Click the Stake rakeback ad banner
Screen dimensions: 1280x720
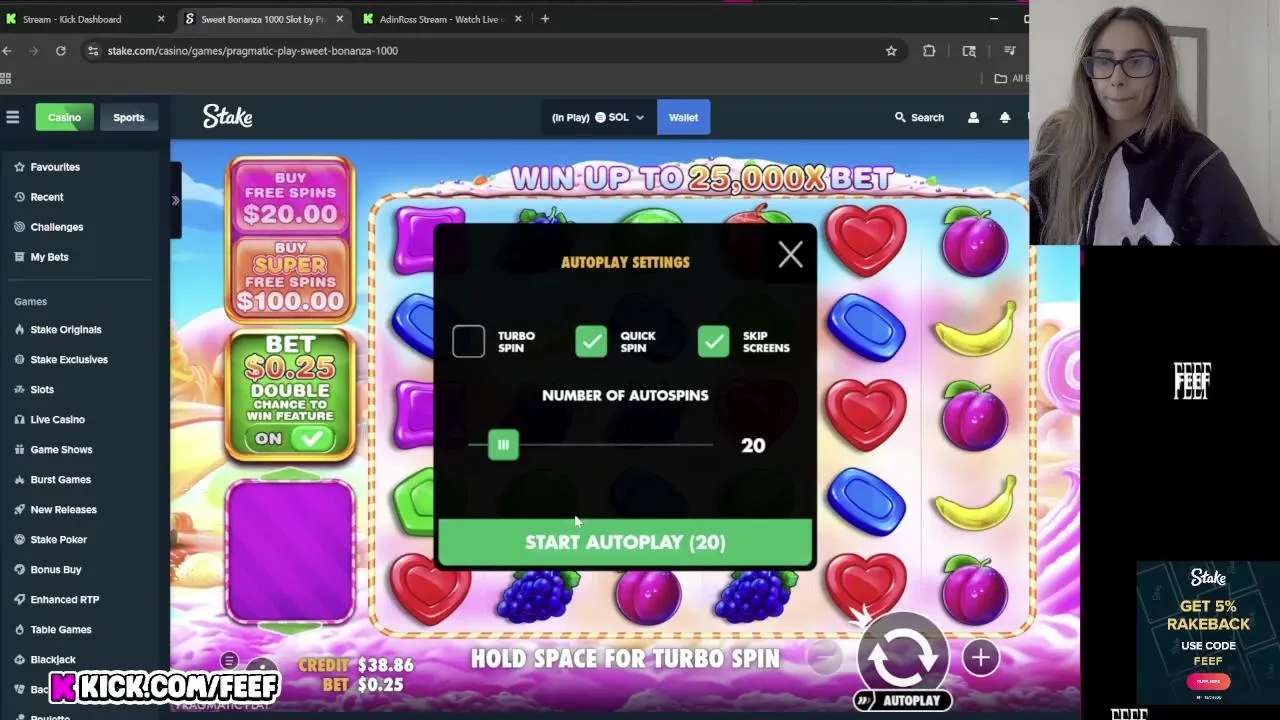(x=1208, y=632)
